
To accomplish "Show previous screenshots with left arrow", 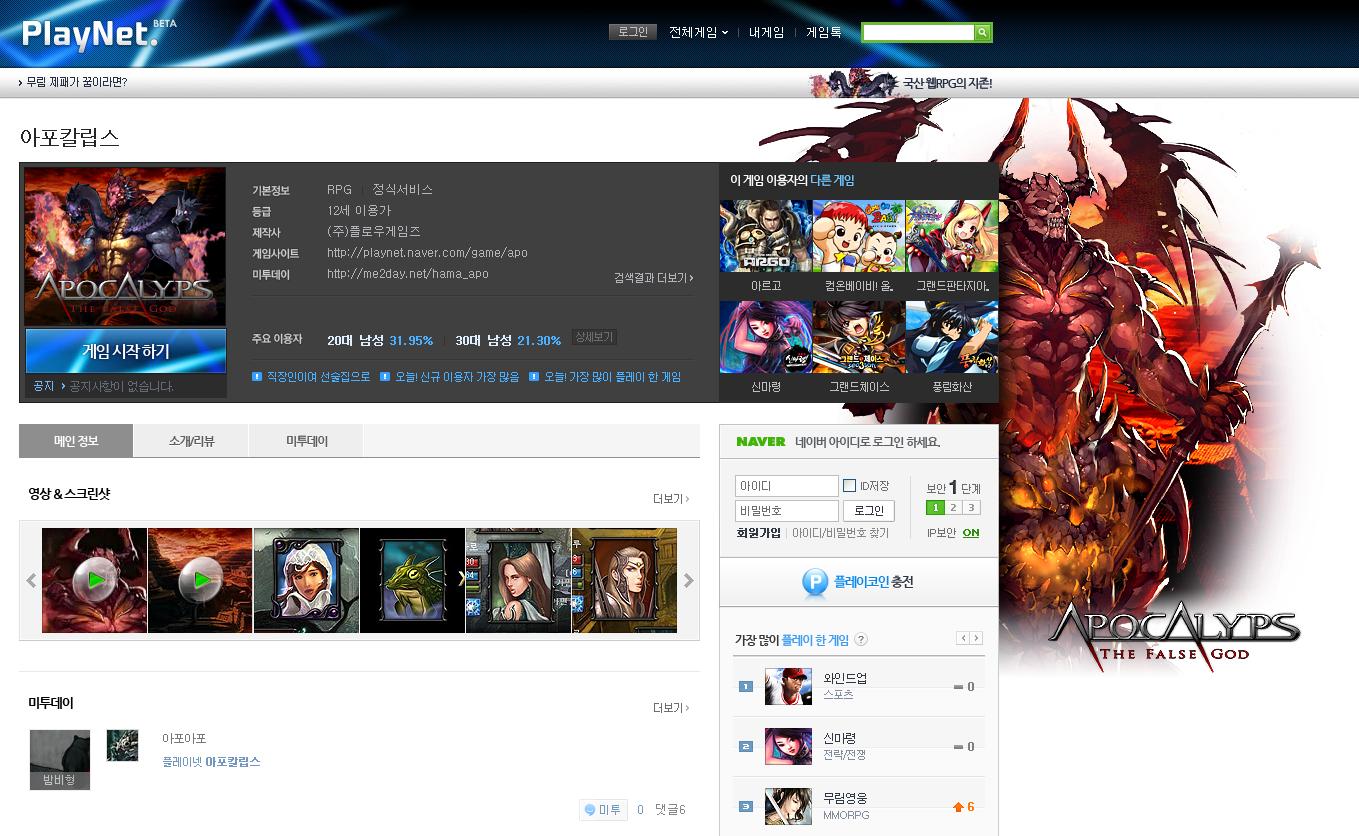I will (31, 580).
